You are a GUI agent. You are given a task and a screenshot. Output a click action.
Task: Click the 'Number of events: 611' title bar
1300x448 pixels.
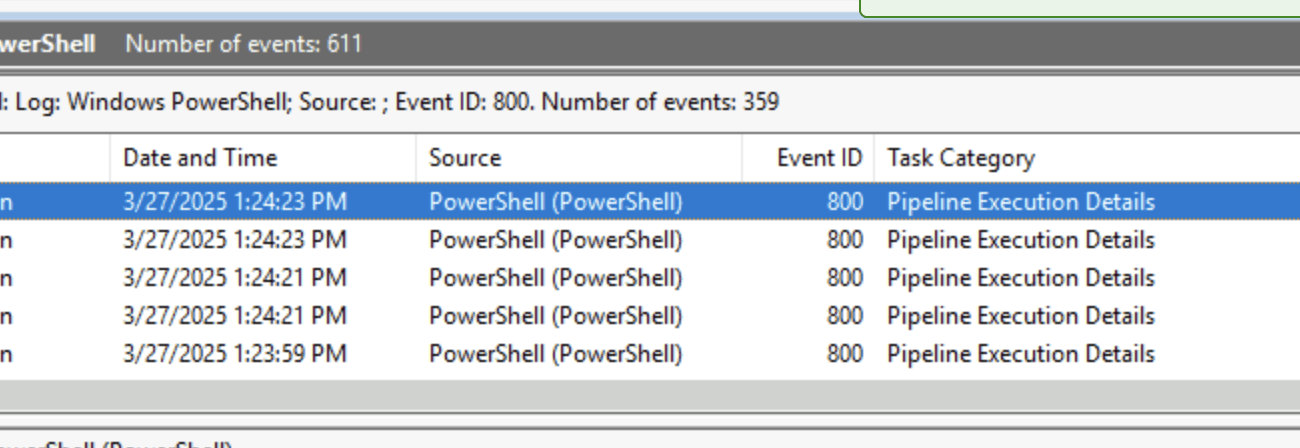(x=243, y=44)
